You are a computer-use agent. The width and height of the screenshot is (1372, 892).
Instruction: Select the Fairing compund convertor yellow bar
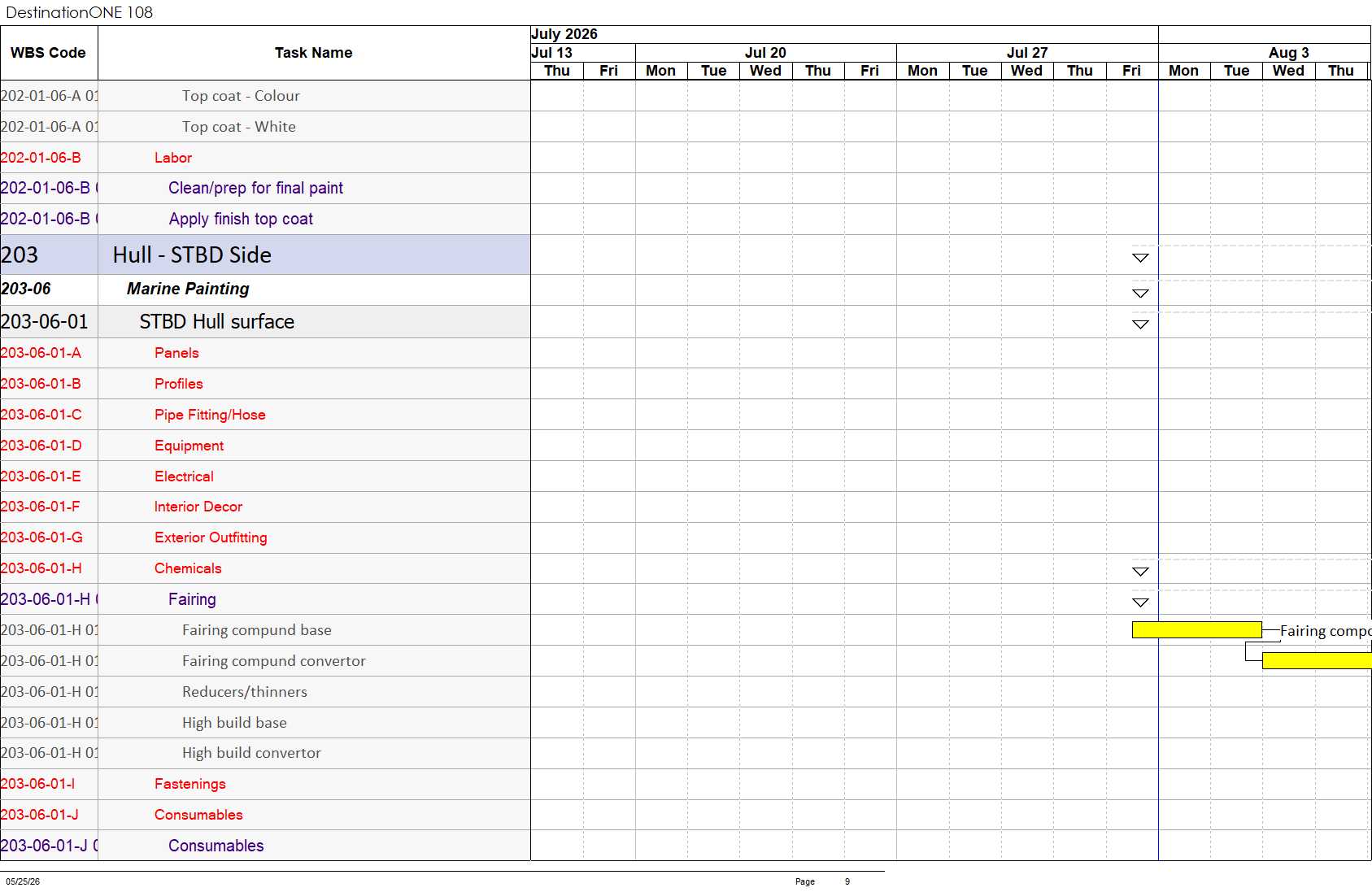coord(1317,660)
